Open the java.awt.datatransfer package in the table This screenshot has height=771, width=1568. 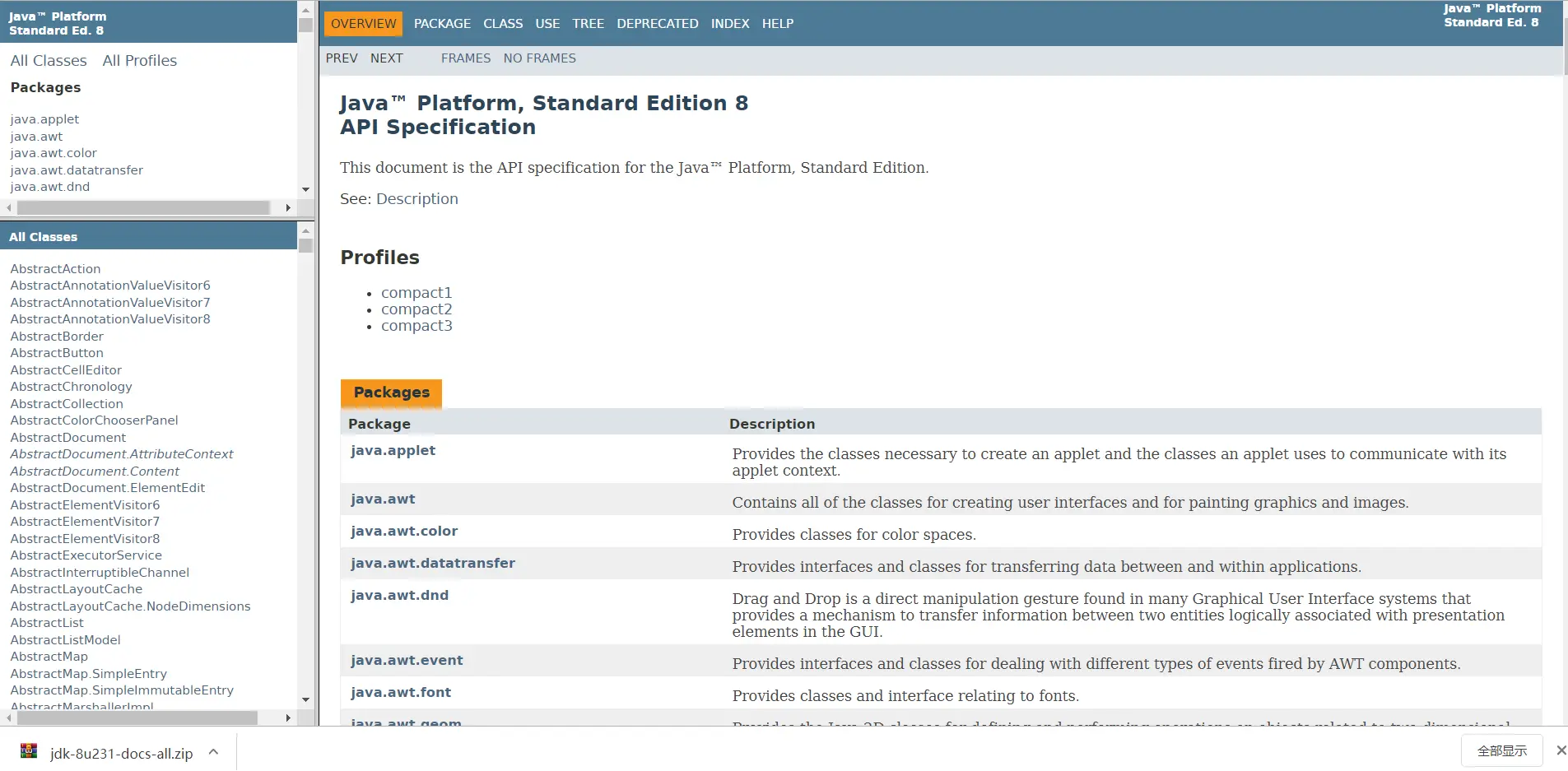click(432, 564)
